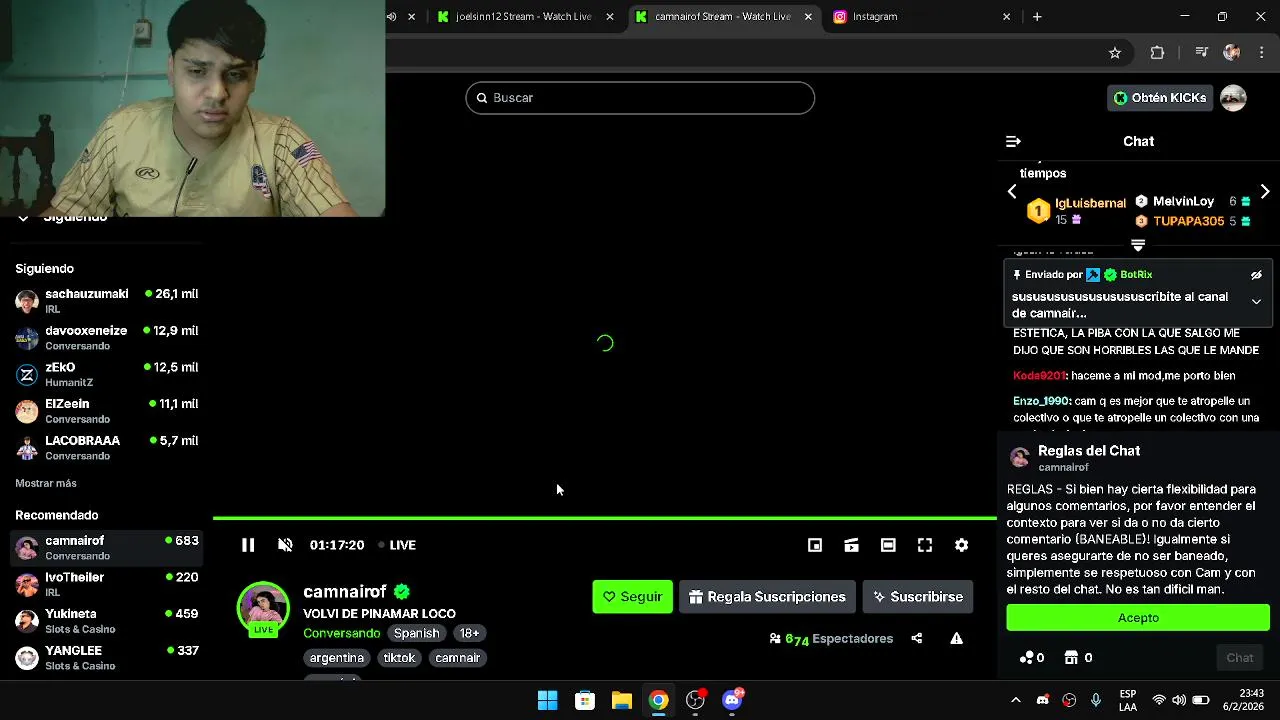Open YANGLEE recommended channel
Screen dimensions: 1280x720
pyautogui.click(x=107, y=657)
